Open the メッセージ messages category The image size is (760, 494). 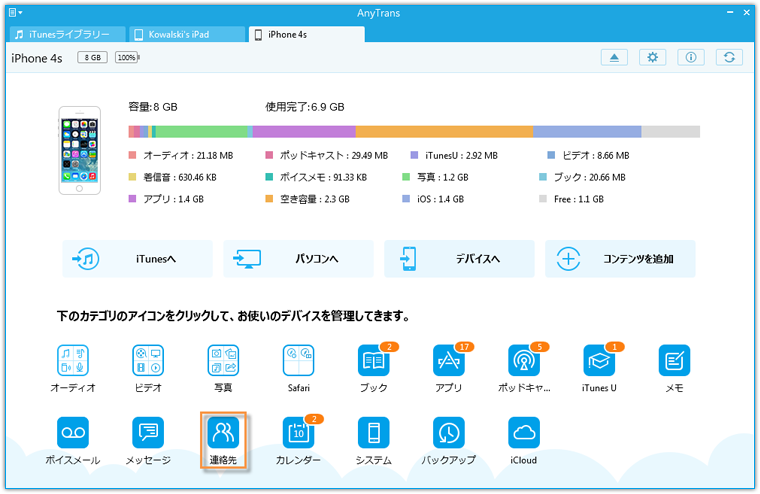[x=148, y=432]
